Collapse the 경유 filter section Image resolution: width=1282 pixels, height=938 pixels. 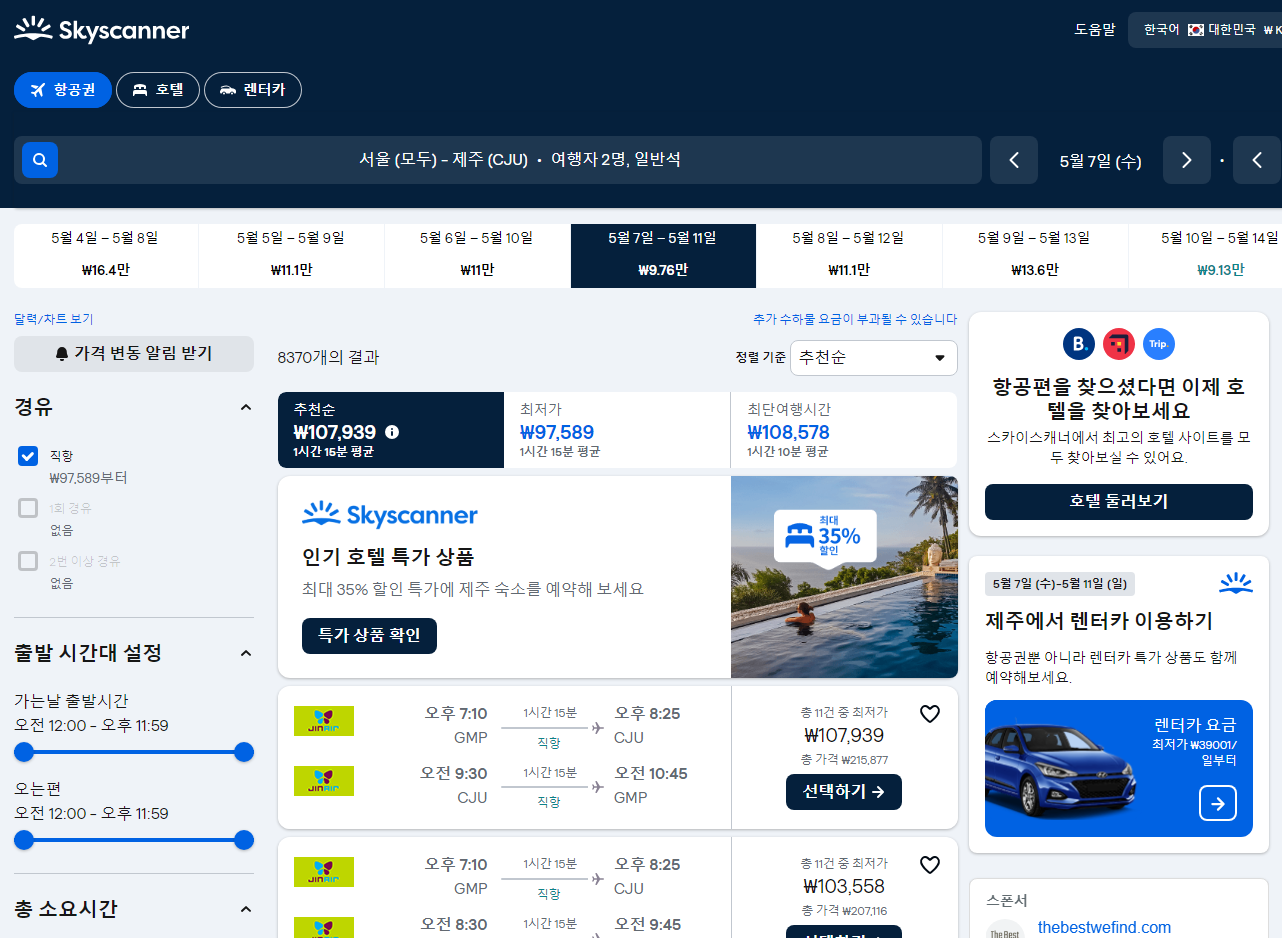coord(246,406)
